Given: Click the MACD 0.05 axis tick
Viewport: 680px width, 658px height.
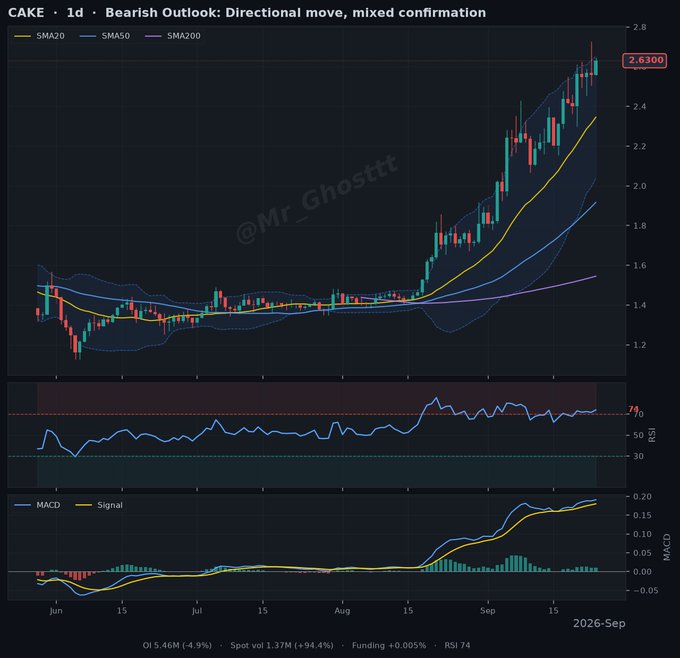Looking at the screenshot, I should click(x=642, y=553).
